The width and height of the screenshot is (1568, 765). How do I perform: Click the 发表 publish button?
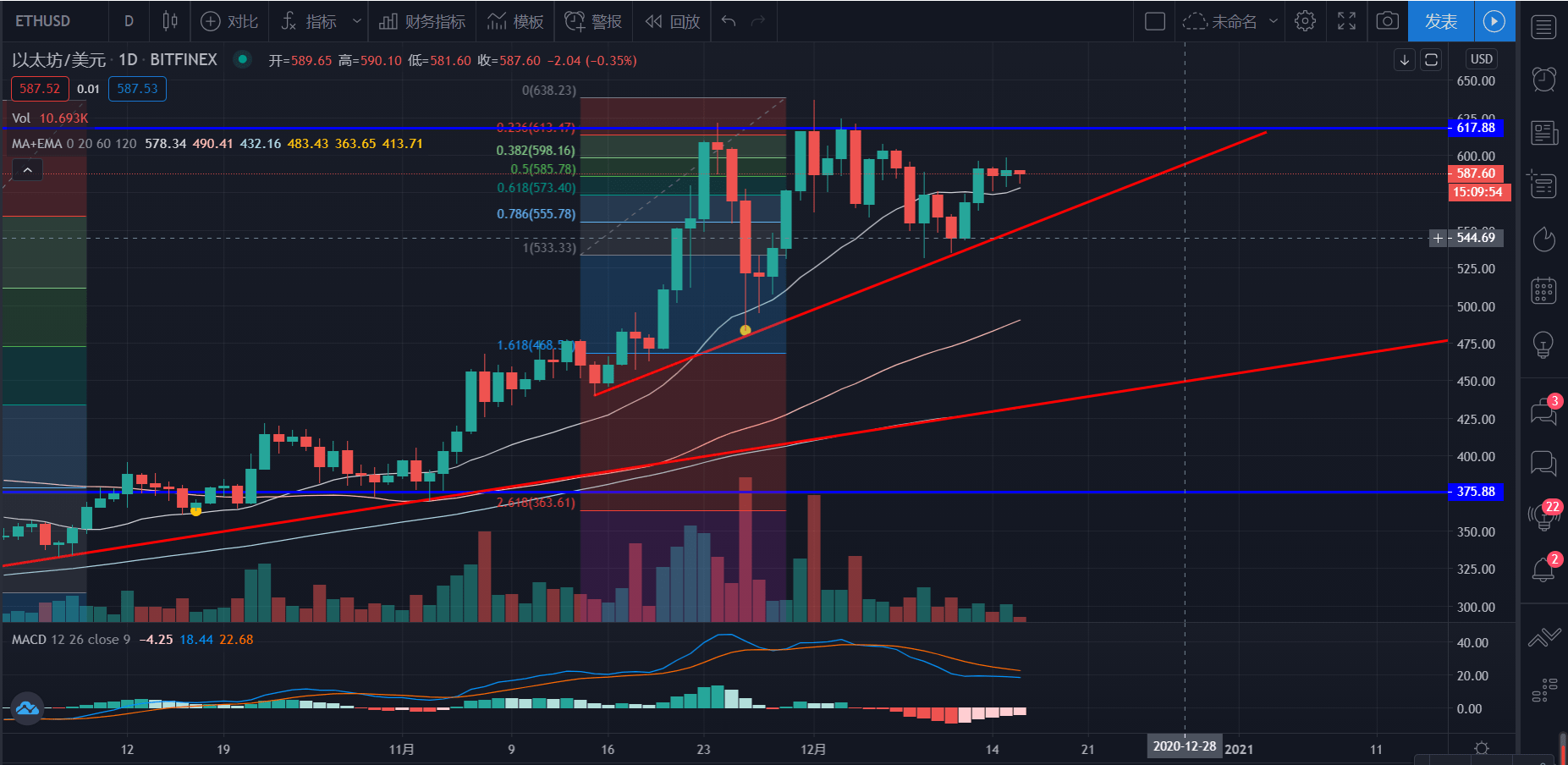(1441, 21)
